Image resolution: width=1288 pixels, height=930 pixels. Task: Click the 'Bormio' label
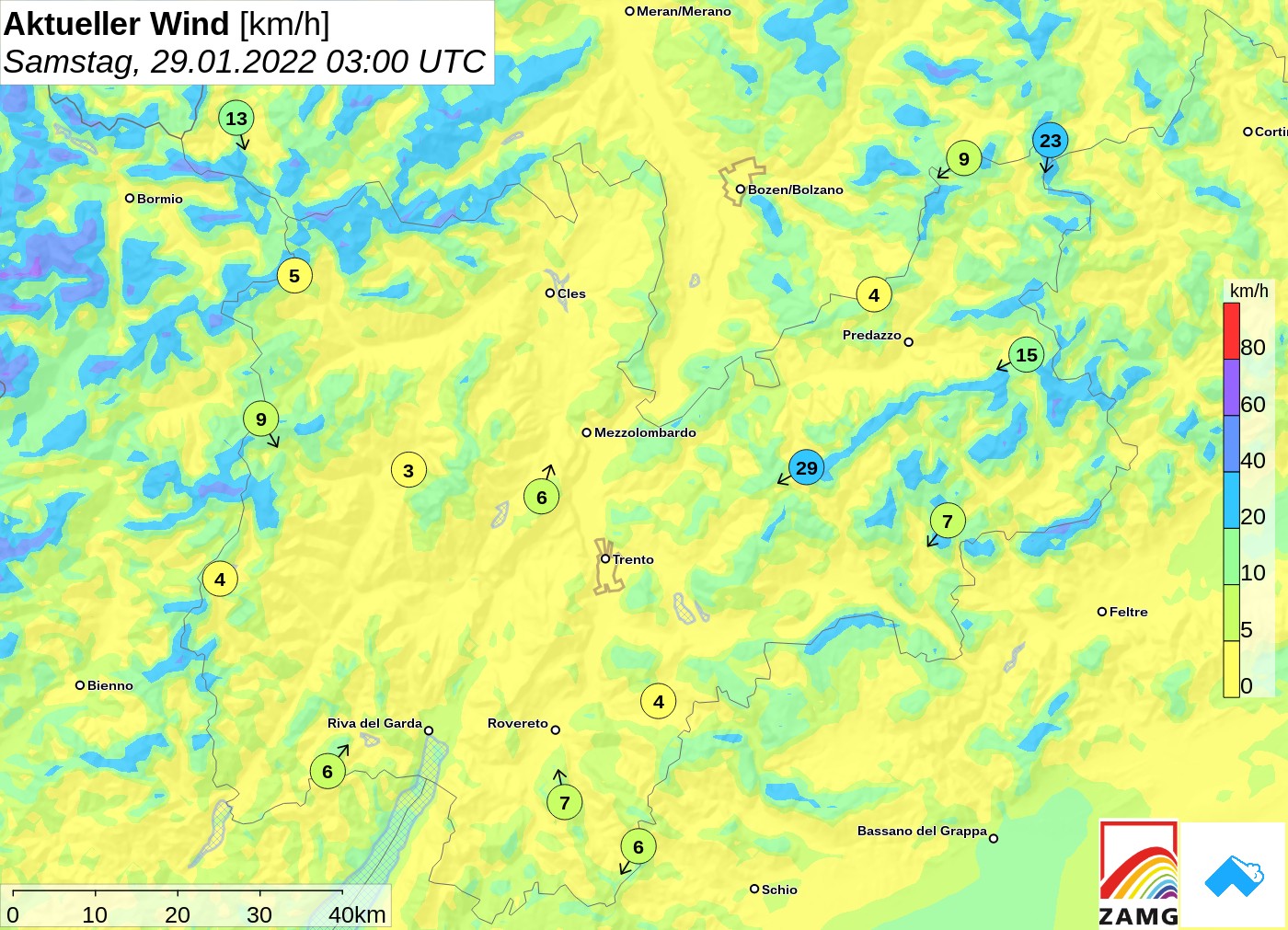(160, 199)
